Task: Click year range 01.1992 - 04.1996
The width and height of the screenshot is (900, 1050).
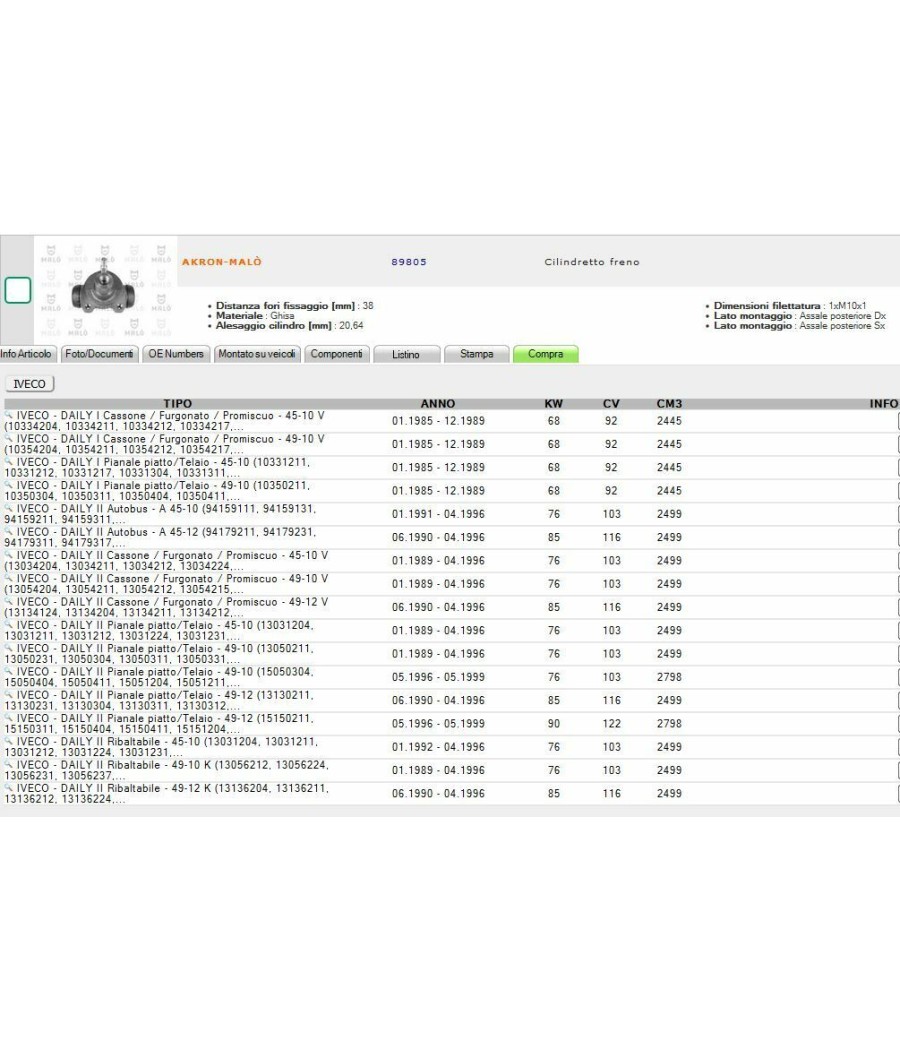Action: point(439,747)
